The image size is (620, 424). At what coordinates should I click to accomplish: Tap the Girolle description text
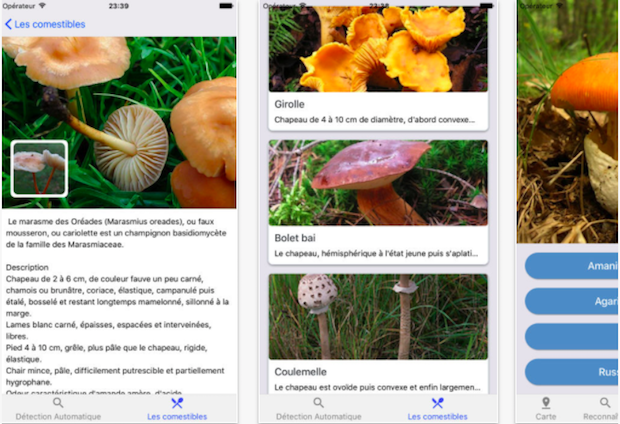coord(378,121)
